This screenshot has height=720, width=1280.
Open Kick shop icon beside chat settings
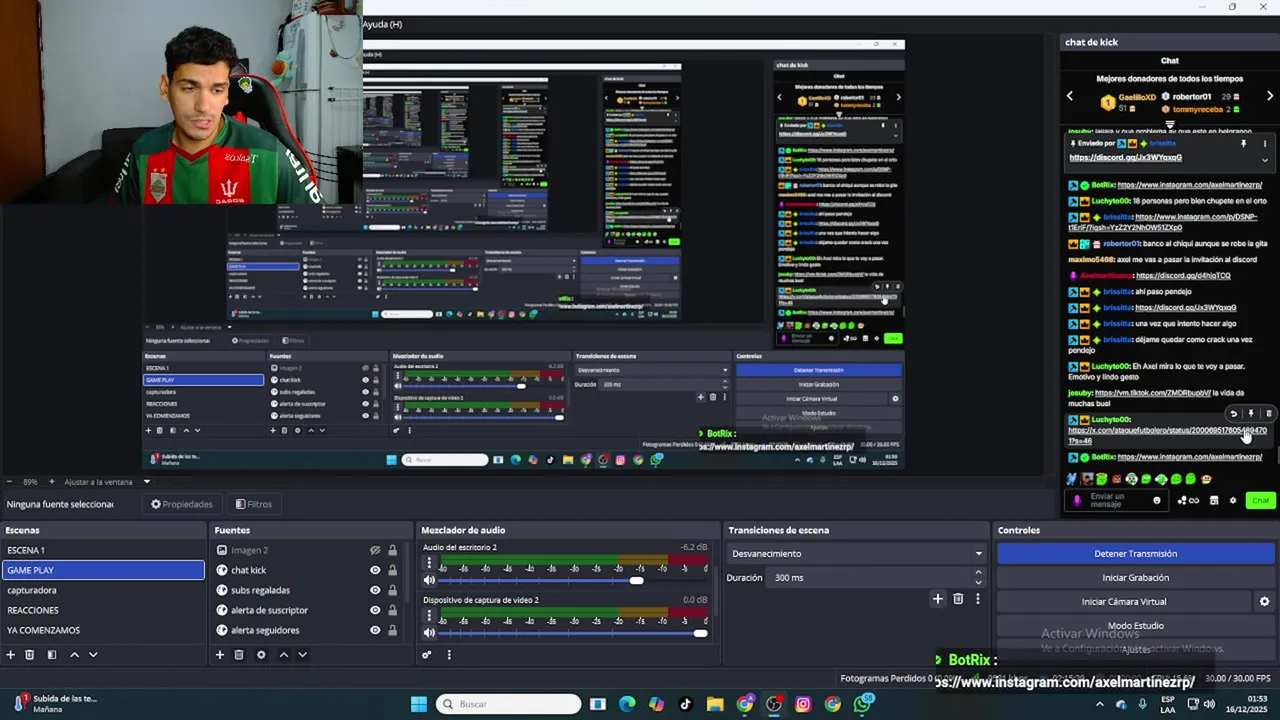click(x=1214, y=501)
